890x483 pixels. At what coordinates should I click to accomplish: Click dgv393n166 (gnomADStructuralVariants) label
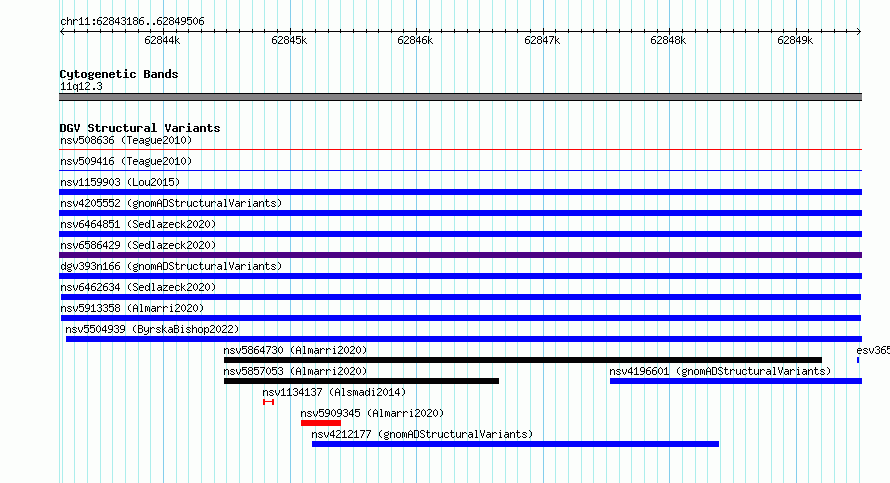click(171, 266)
